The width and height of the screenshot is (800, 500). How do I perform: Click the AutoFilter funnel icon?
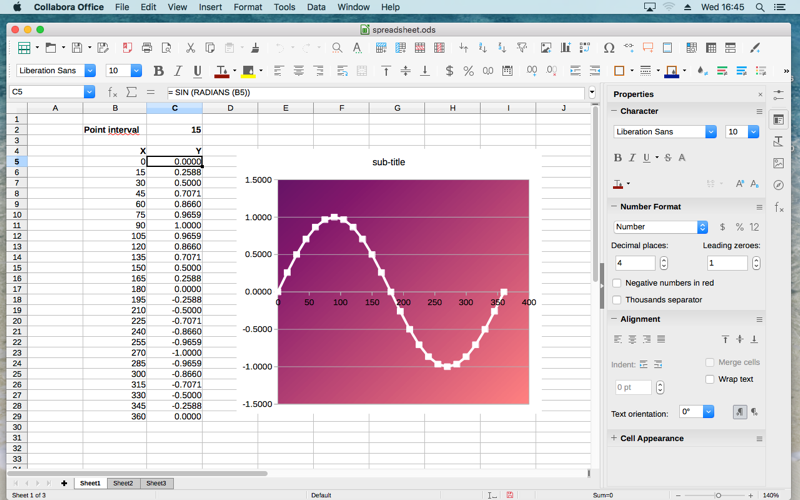(x=521, y=48)
